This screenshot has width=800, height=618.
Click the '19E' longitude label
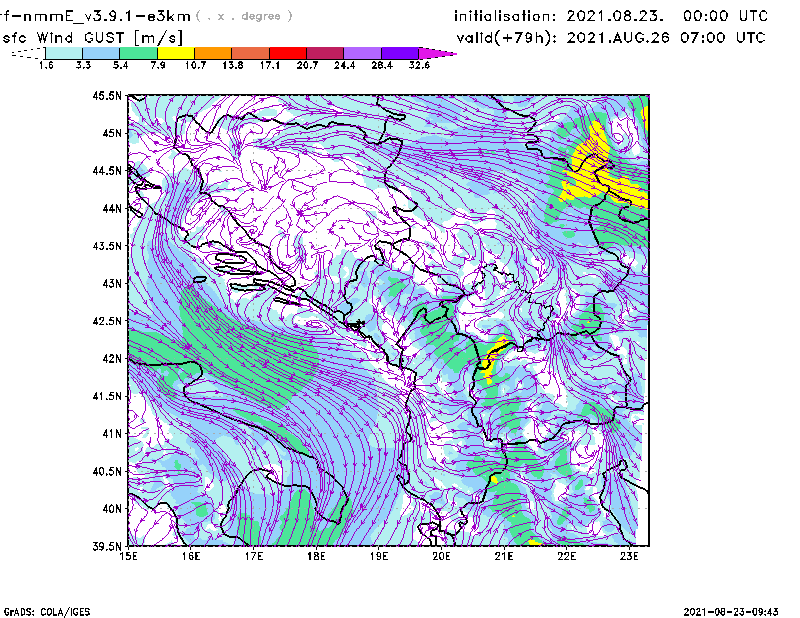tap(379, 556)
